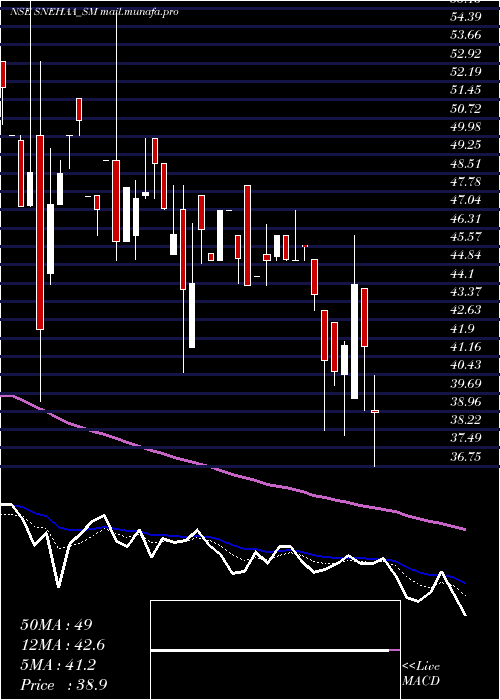Click the 52.92 price axis label
500x700 pixels.
(x=464, y=53)
